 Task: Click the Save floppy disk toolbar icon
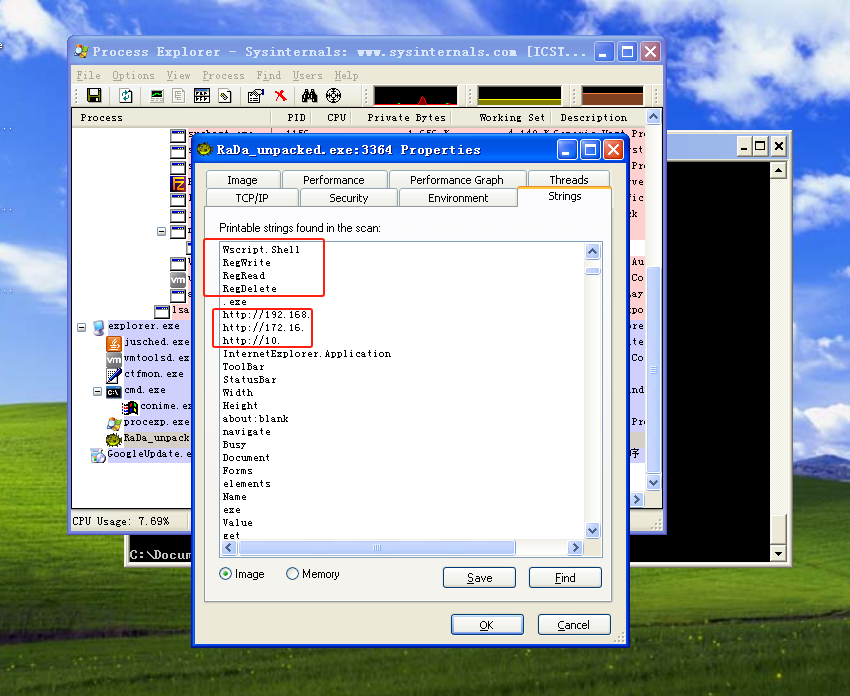[94, 96]
